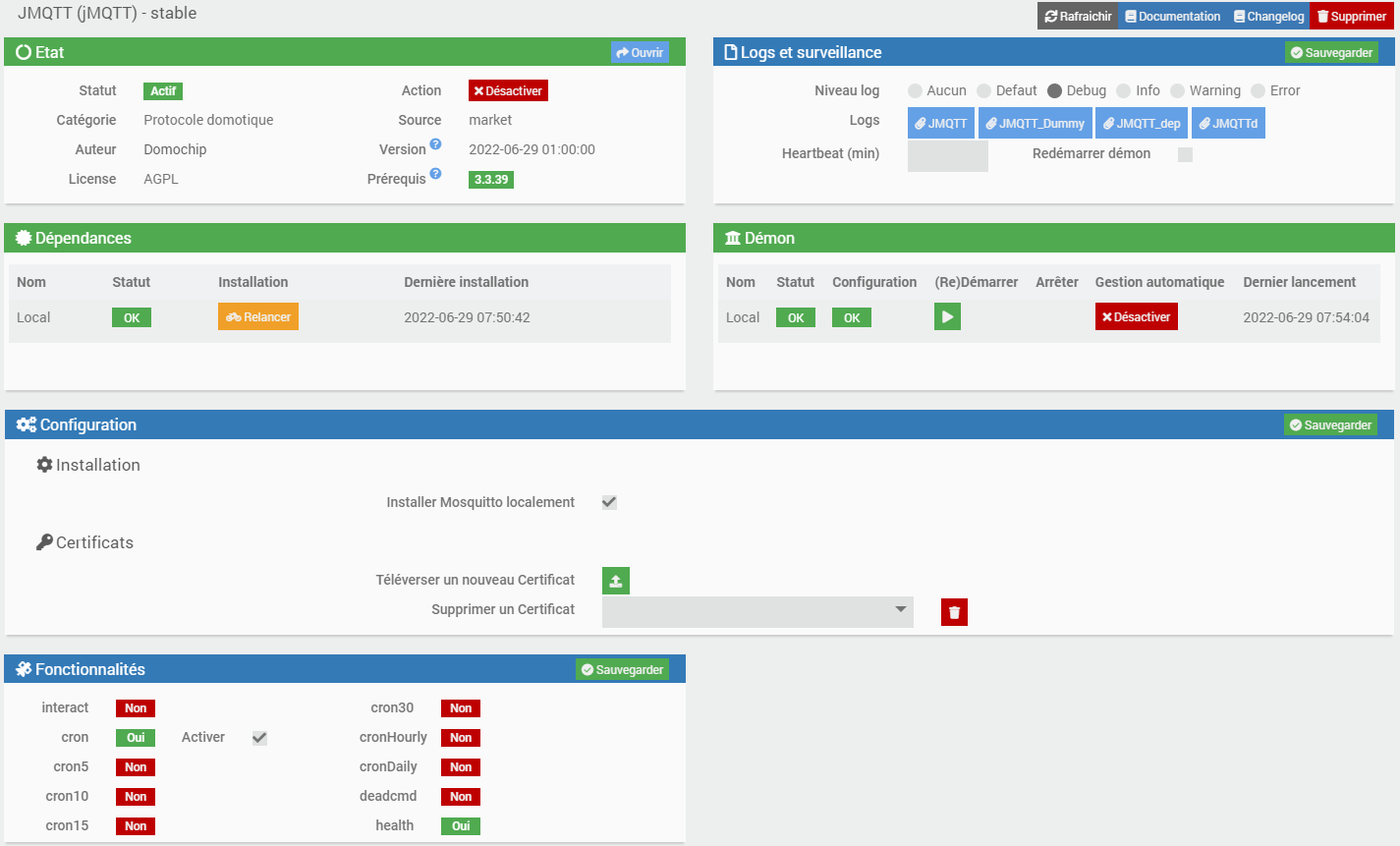Click the Domochip author name
Image resolution: width=1400 pixels, height=846 pixels.
pos(175,149)
